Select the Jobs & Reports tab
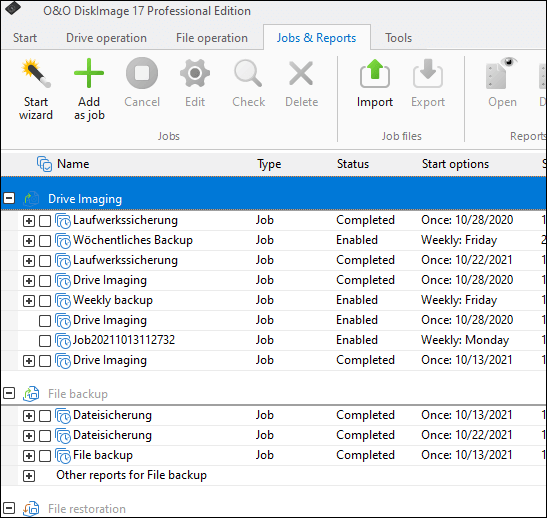Image resolution: width=547 pixels, height=518 pixels. (316, 38)
